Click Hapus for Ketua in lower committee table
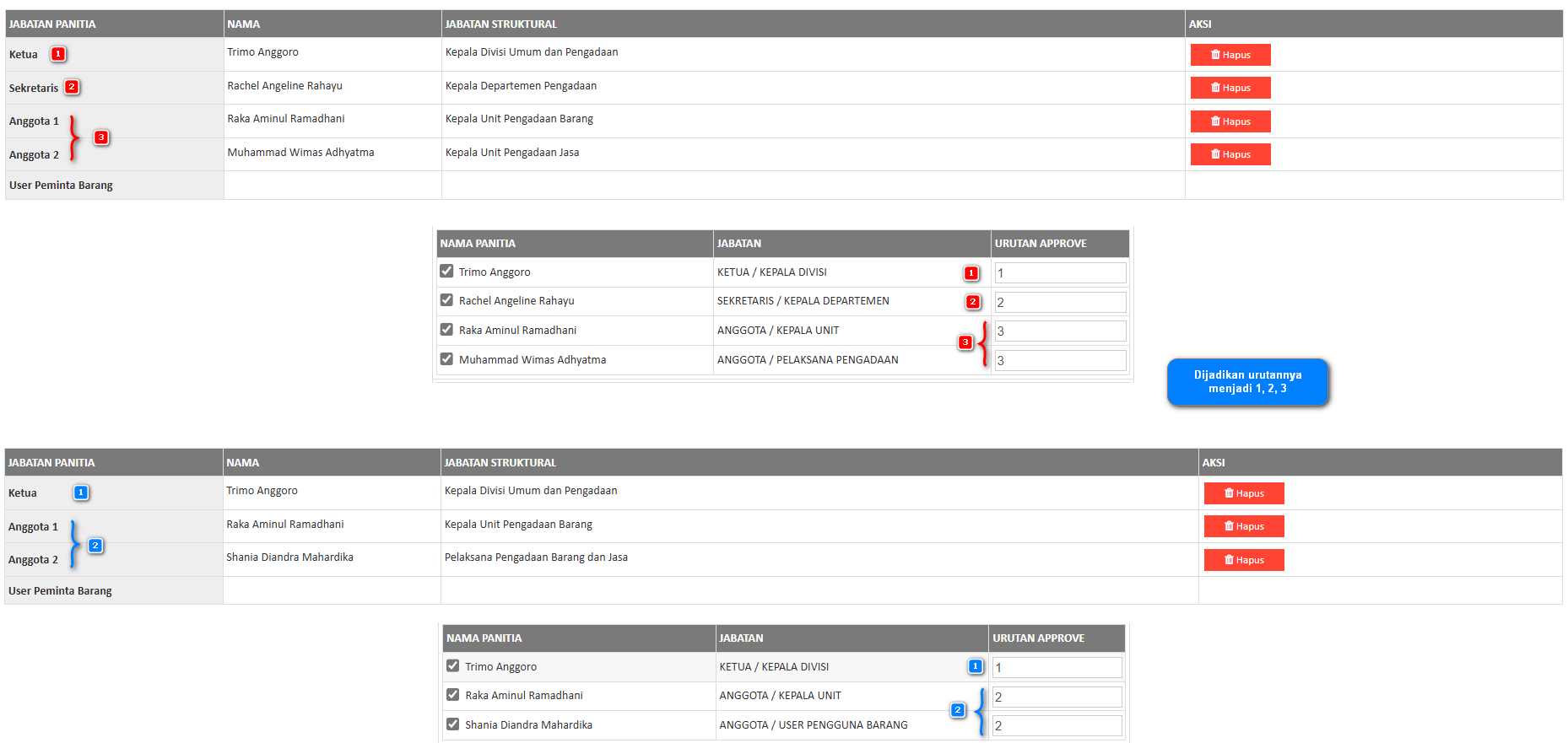The height and width of the screenshot is (743, 1568). (x=1244, y=493)
